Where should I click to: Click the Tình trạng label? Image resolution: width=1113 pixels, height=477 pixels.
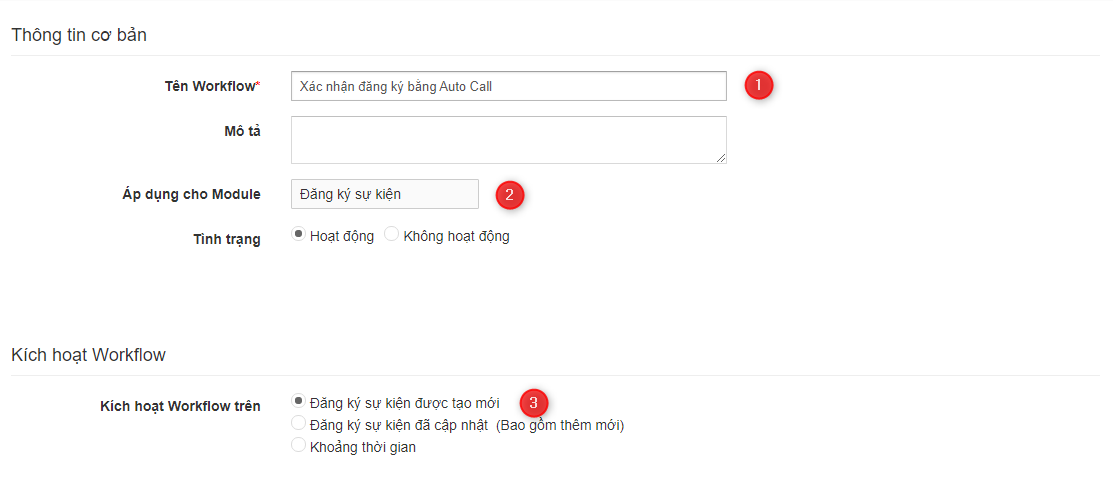tap(227, 239)
